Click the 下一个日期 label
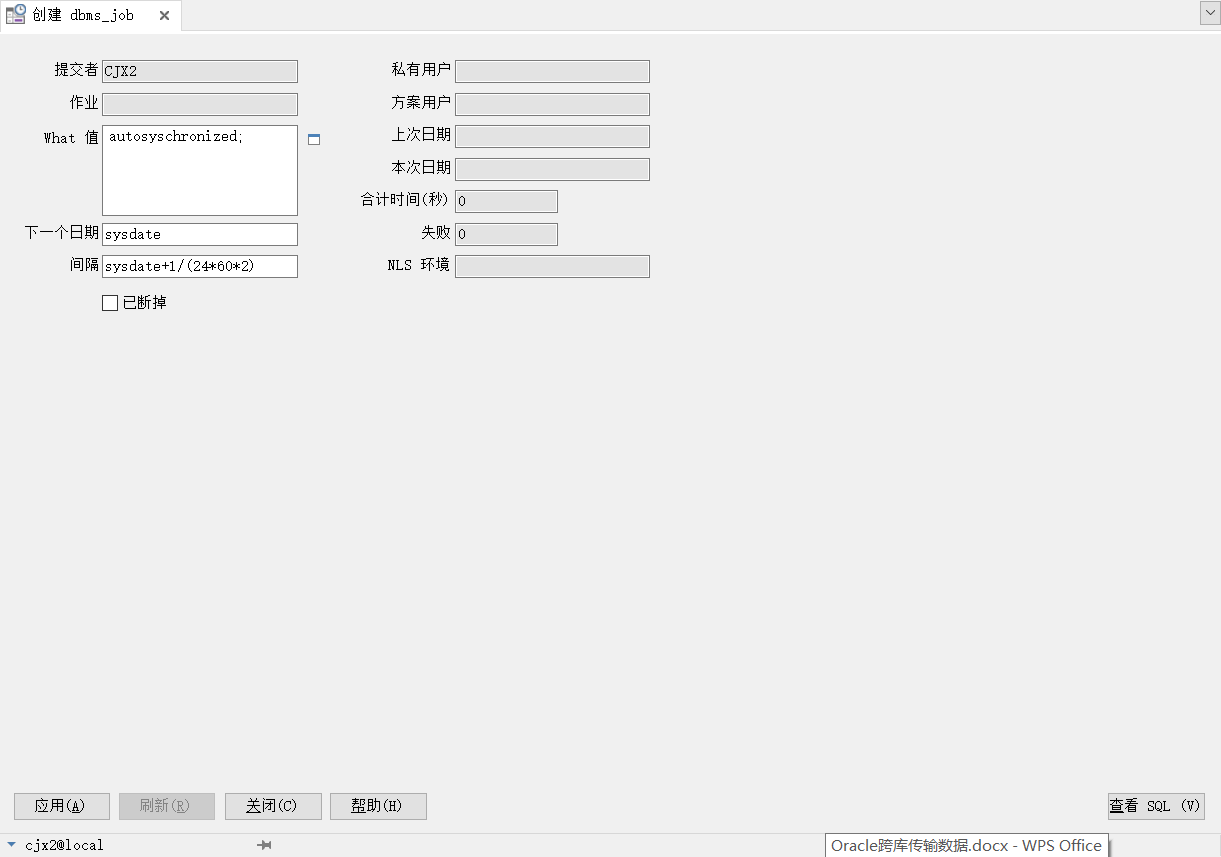Screen dimensions: 1221x857 62,233
